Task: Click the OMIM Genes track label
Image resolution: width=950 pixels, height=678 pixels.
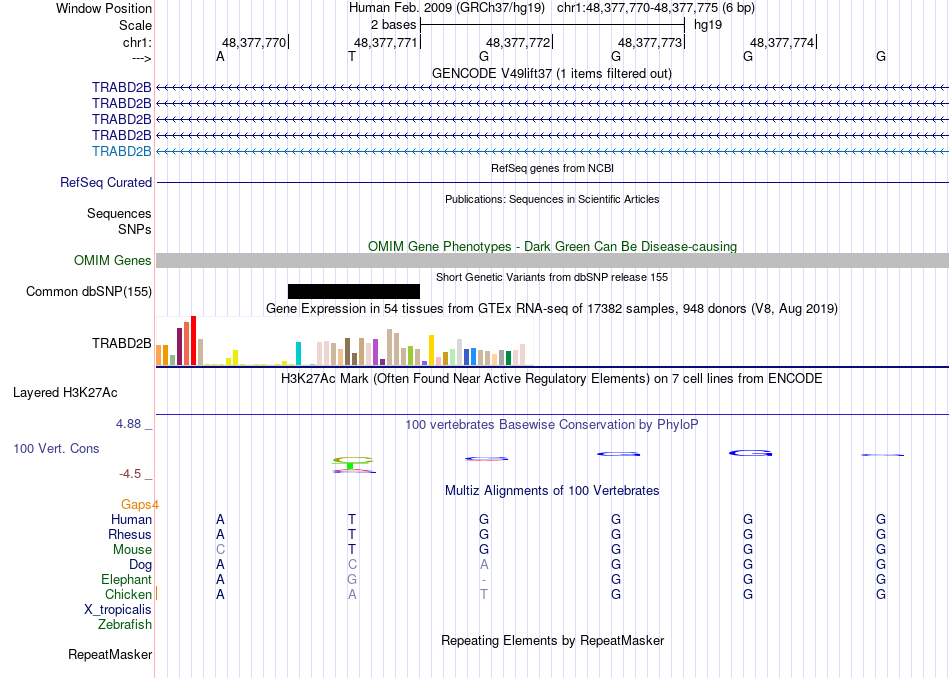Action: (113, 261)
